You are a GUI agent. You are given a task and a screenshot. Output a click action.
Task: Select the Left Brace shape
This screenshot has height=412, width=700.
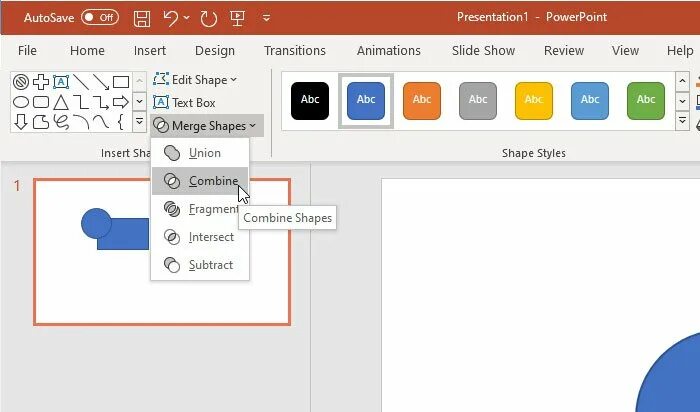(121, 122)
